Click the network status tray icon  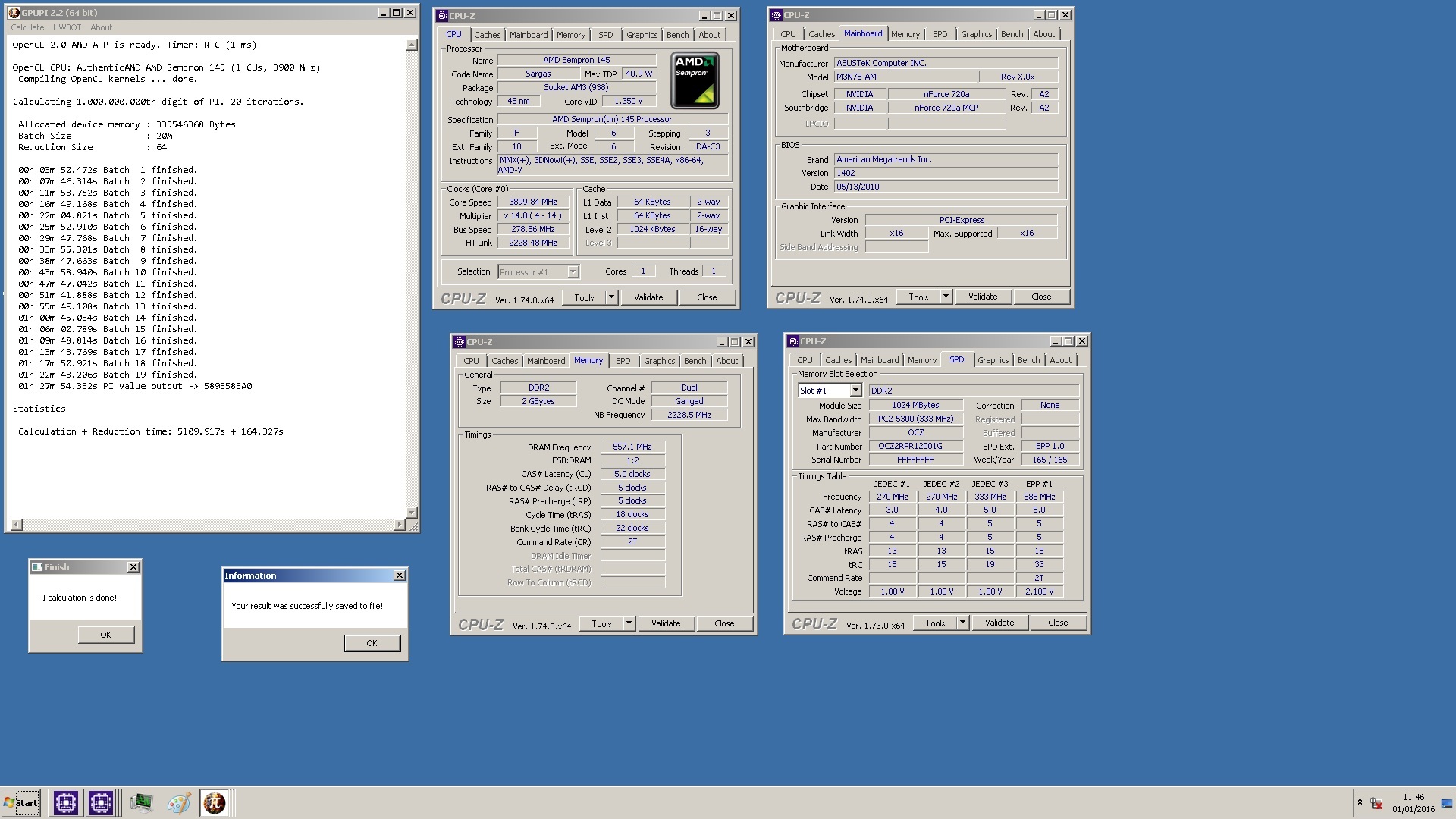point(1376,803)
